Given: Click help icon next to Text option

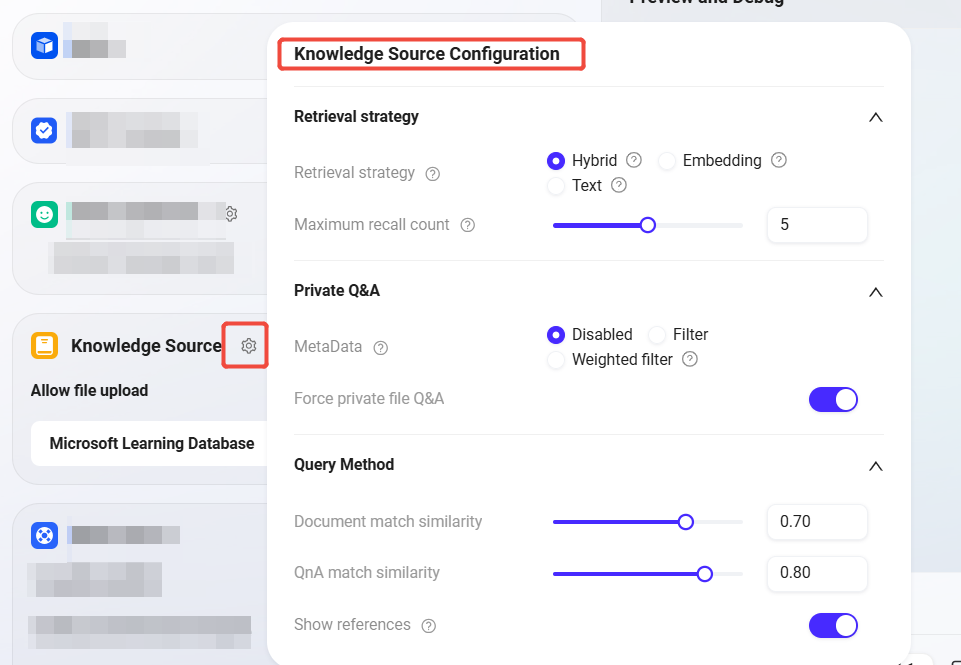Looking at the screenshot, I should [x=619, y=185].
